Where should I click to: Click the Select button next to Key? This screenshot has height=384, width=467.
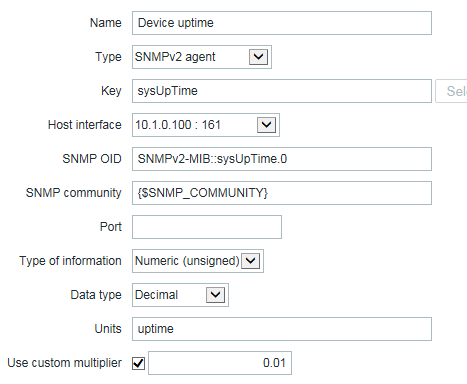coord(451,91)
